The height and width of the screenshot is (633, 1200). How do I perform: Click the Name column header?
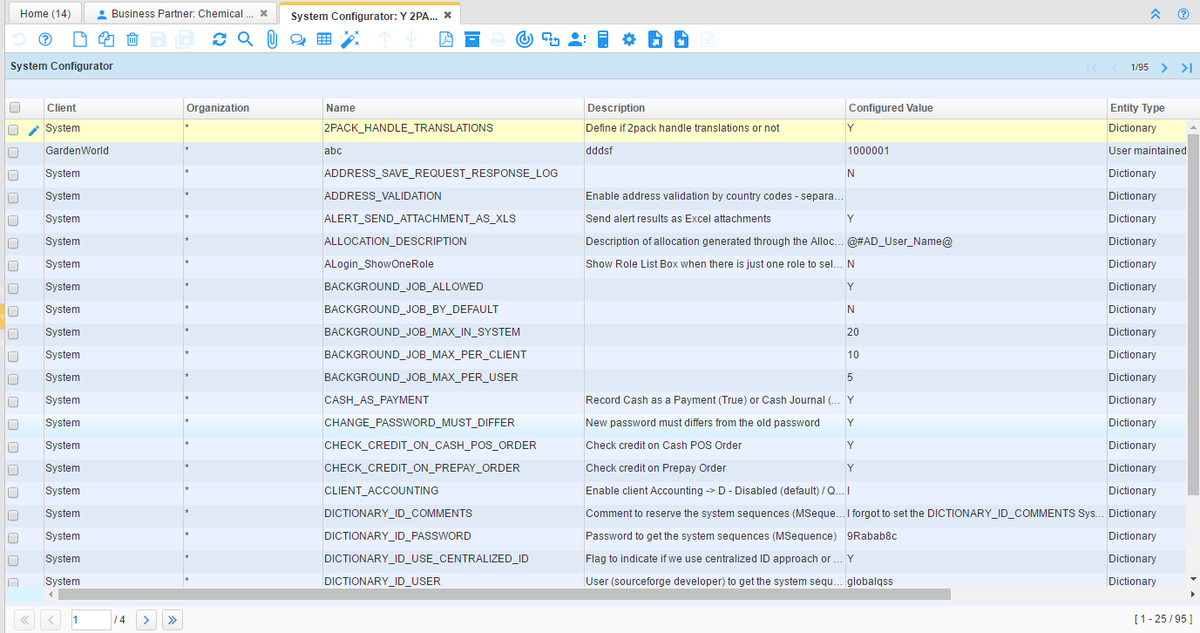(340, 108)
